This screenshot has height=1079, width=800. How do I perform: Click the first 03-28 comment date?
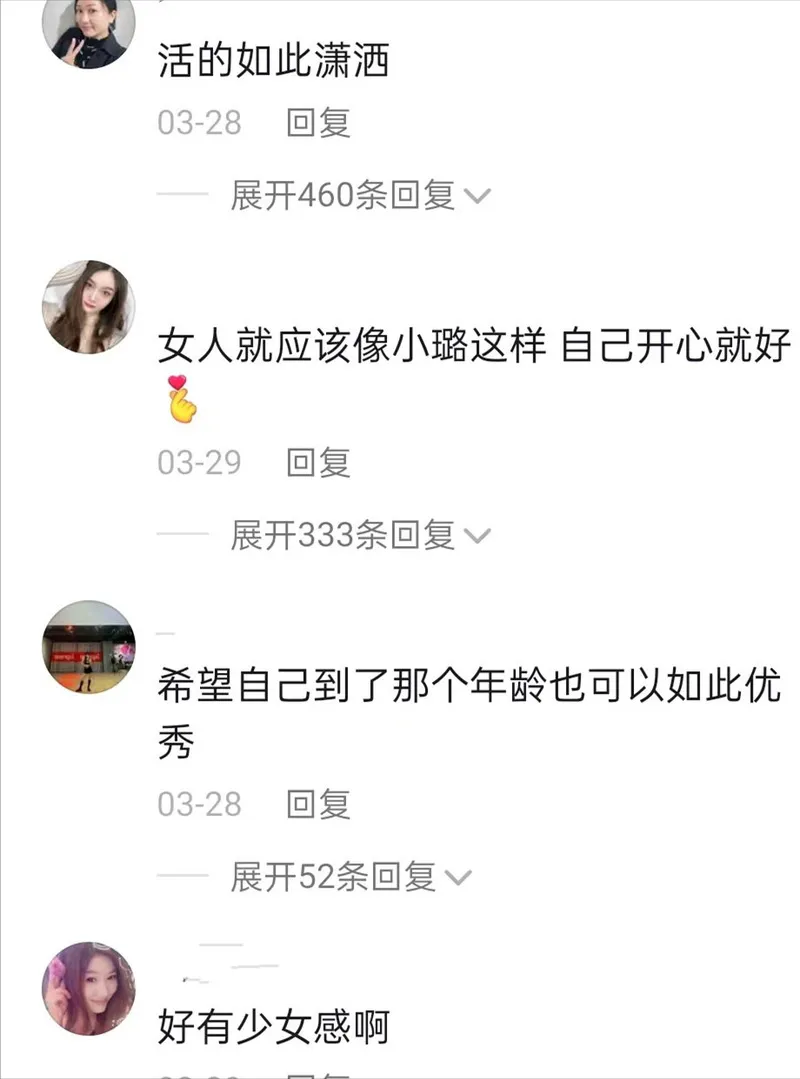pos(199,122)
